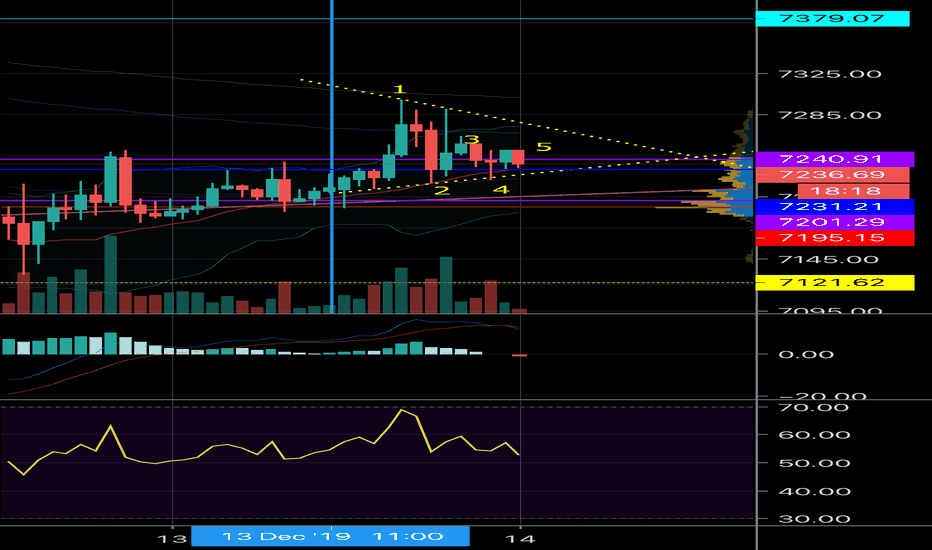Click the yellow 7121.62 price label
The height and width of the screenshot is (550, 932).
(835, 282)
